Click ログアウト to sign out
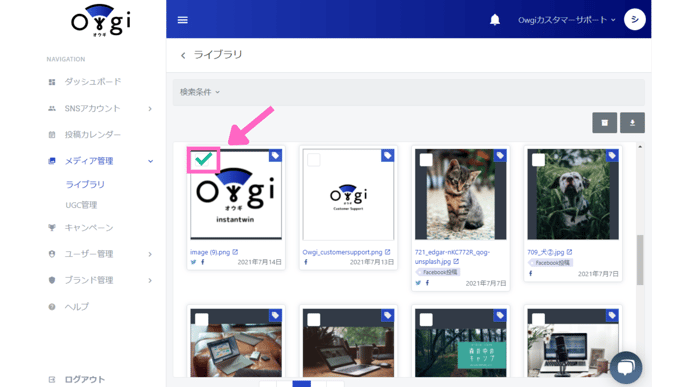Viewport: 688px width, 387px height. tap(85, 380)
